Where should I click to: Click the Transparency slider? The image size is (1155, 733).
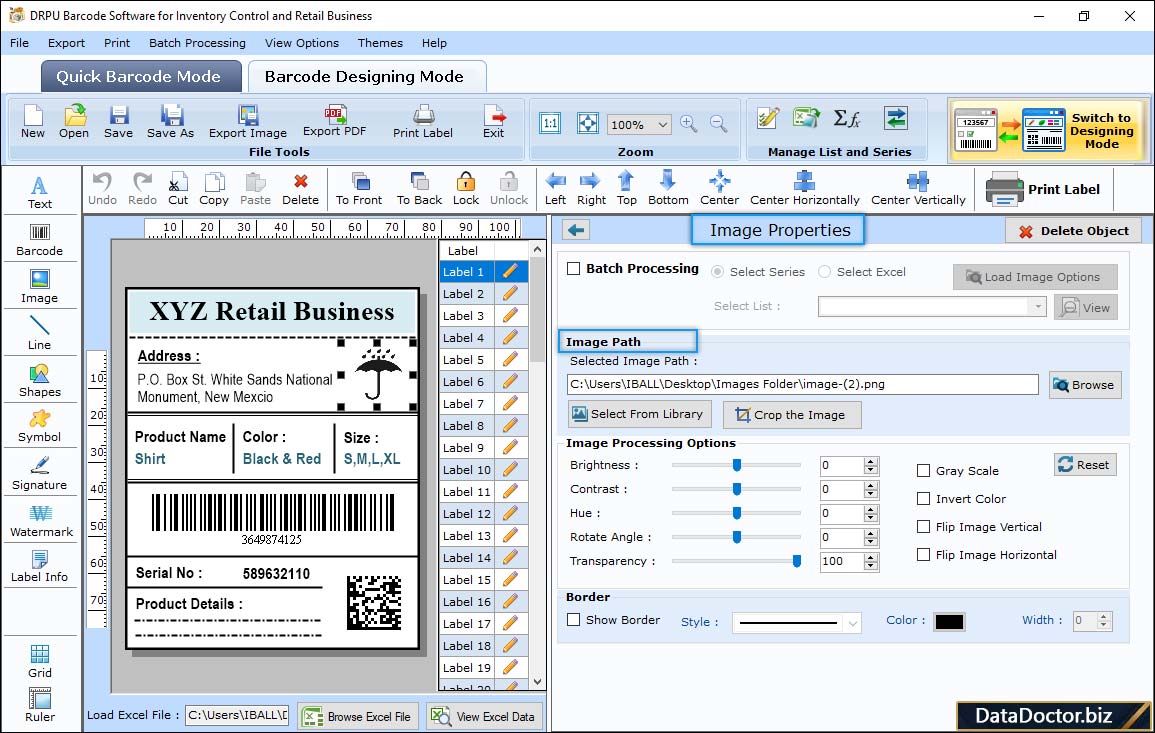(x=737, y=561)
